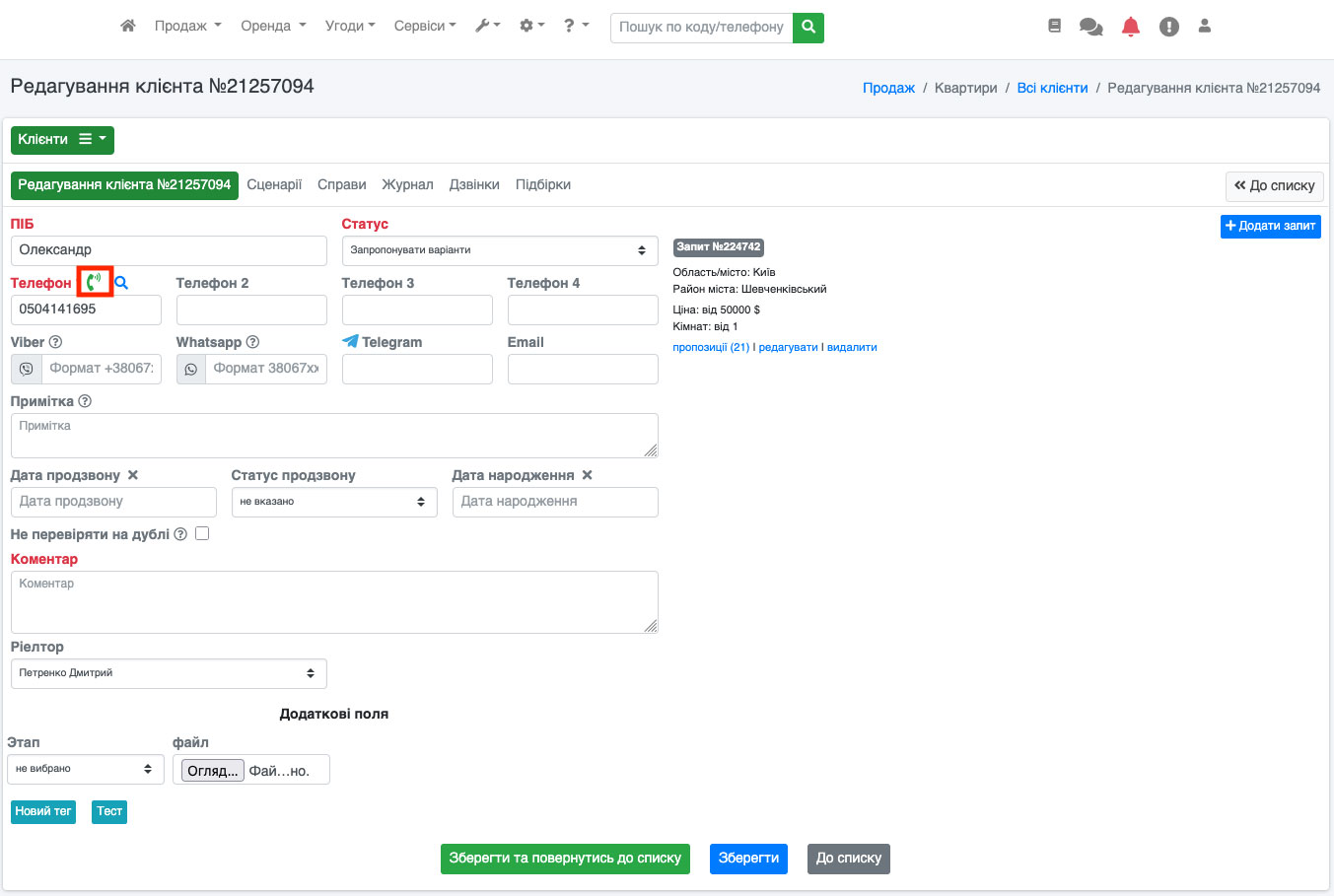
Task: Click the green phone call icon
Action: point(94,282)
